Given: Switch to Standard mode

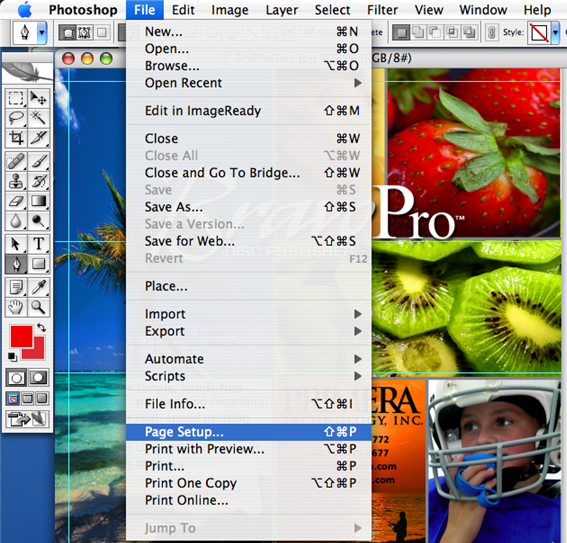Looking at the screenshot, I should click(x=16, y=378).
